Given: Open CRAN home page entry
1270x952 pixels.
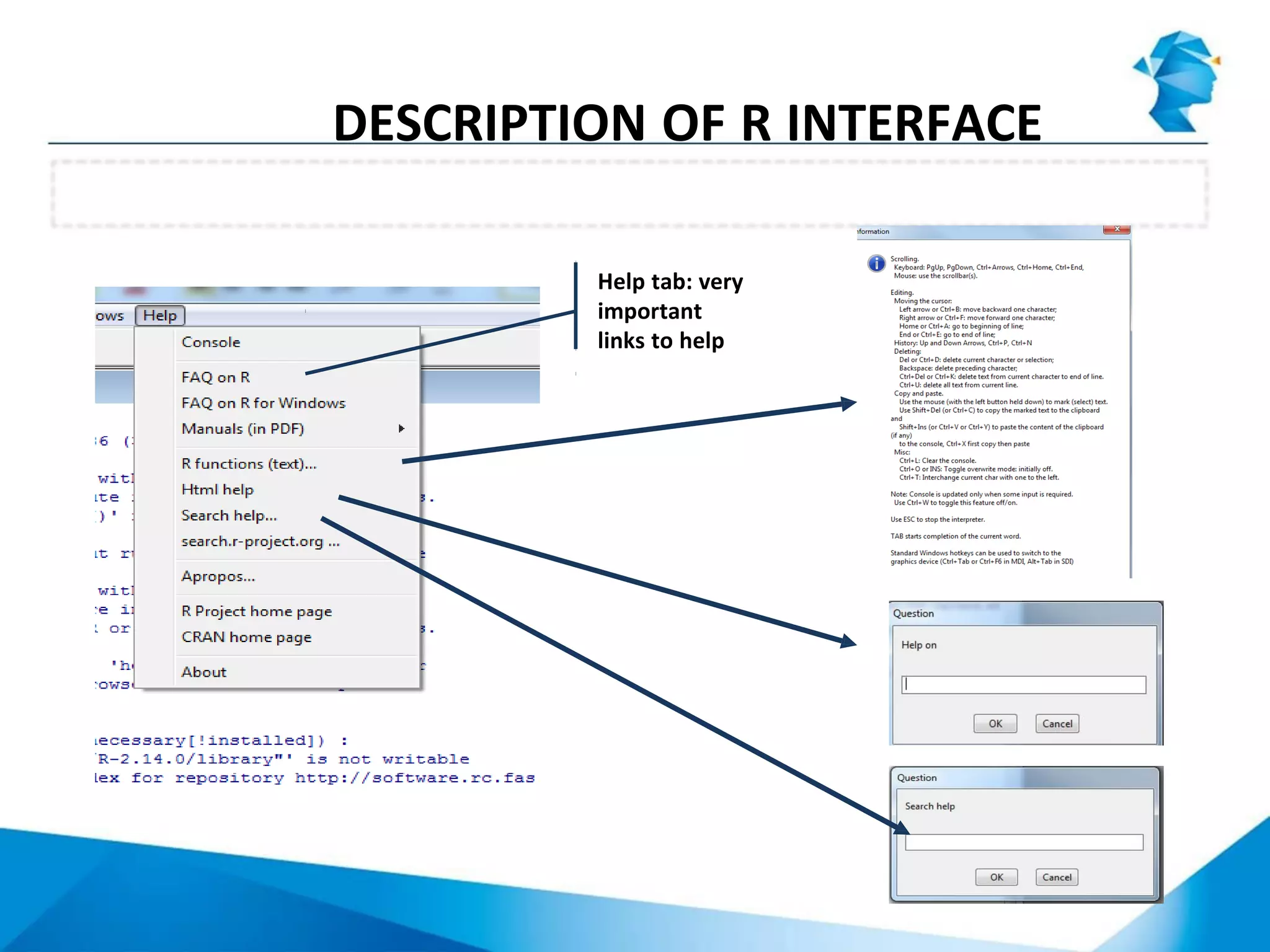Looking at the screenshot, I should [247, 637].
